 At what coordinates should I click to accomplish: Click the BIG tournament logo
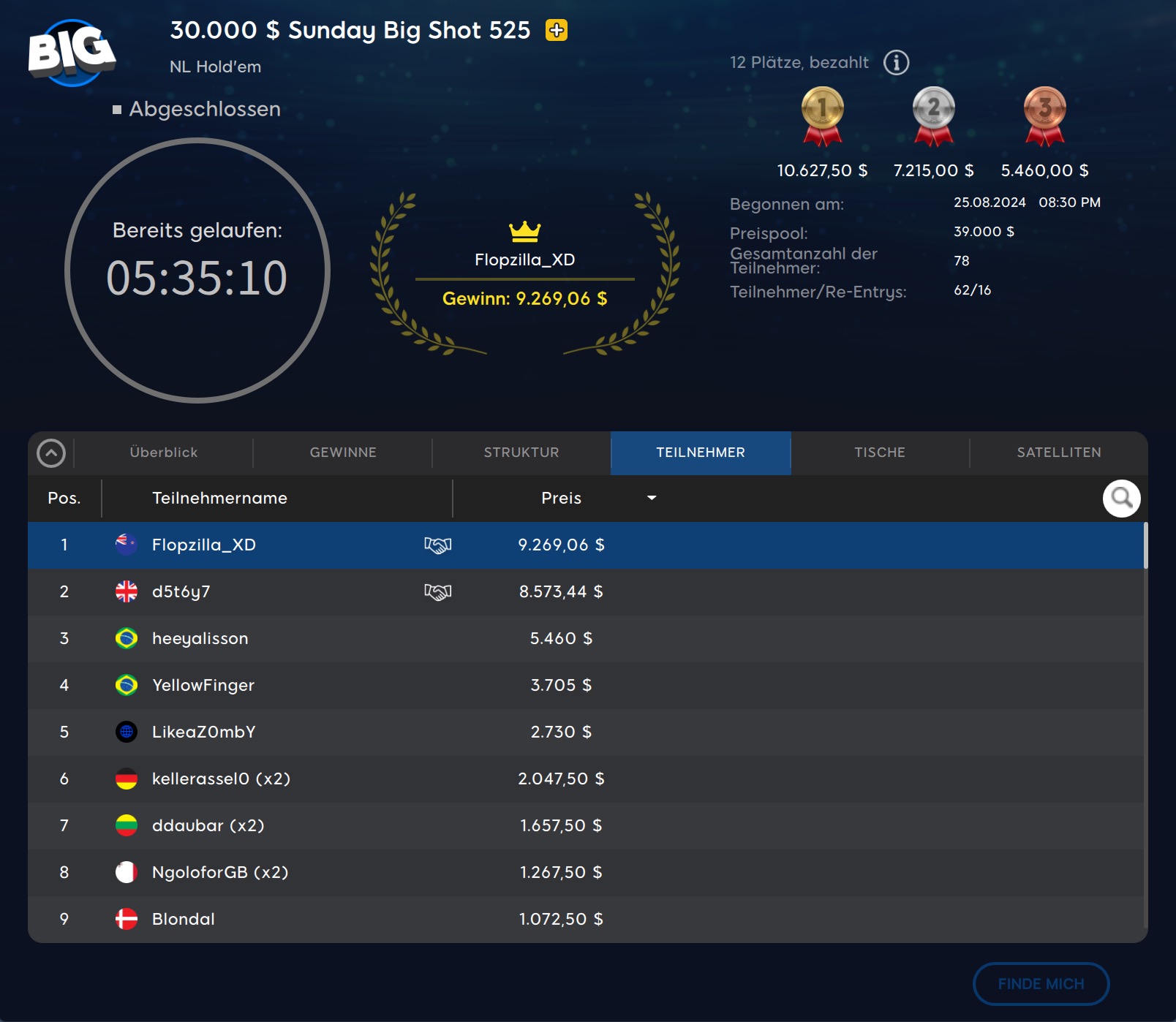click(71, 51)
